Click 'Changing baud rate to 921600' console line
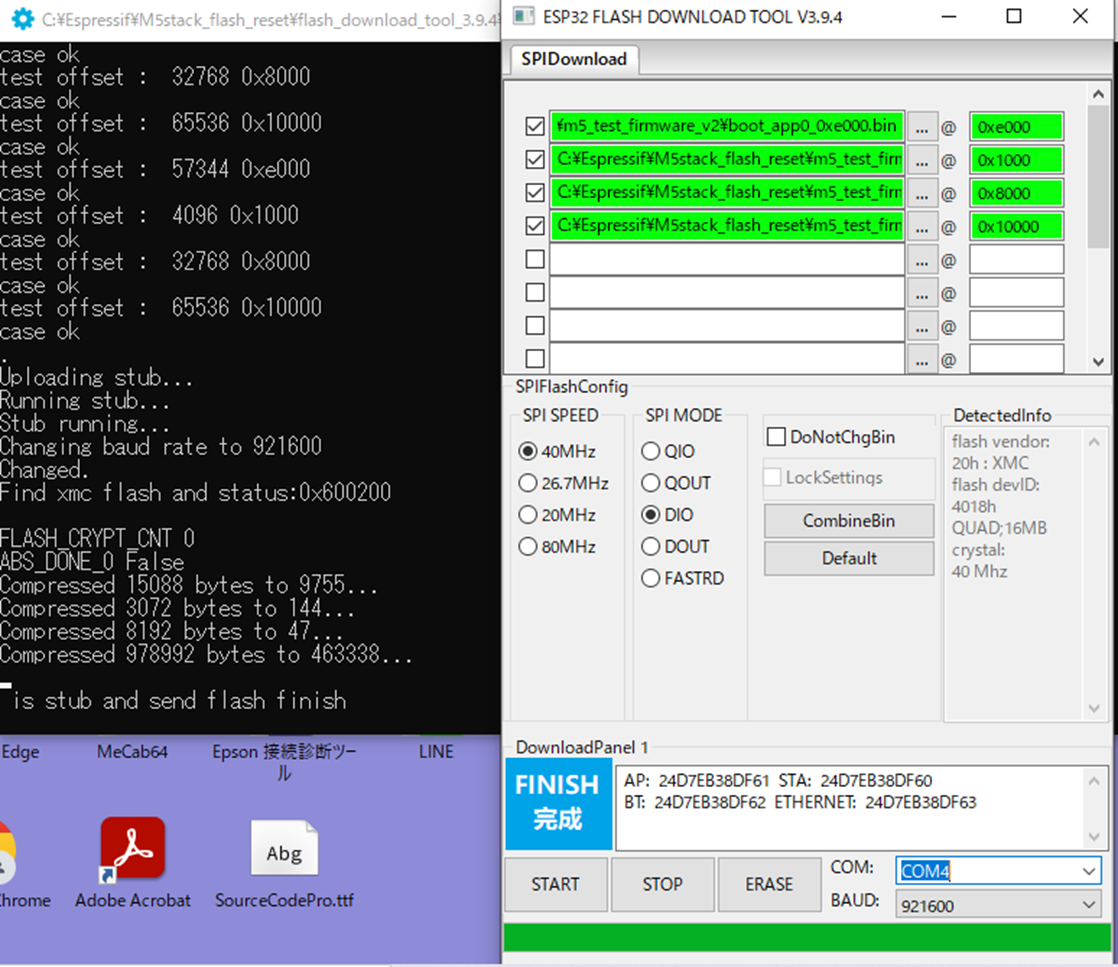 (x=161, y=446)
